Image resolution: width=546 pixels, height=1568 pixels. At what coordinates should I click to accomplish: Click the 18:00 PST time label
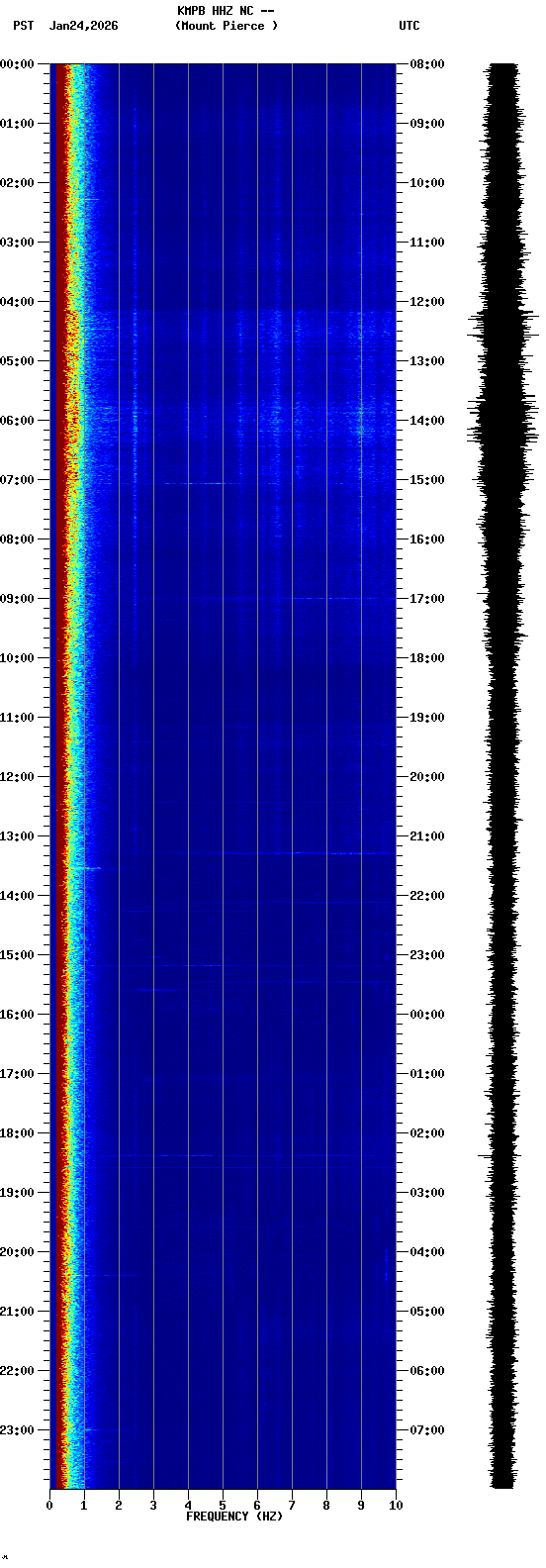click(x=18, y=1133)
